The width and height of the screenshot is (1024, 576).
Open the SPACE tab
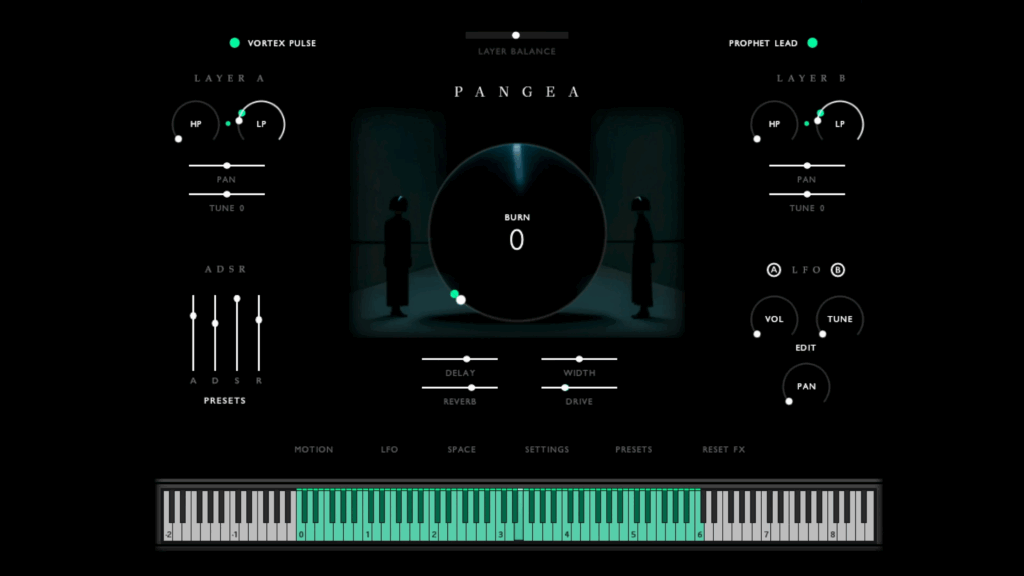point(461,450)
